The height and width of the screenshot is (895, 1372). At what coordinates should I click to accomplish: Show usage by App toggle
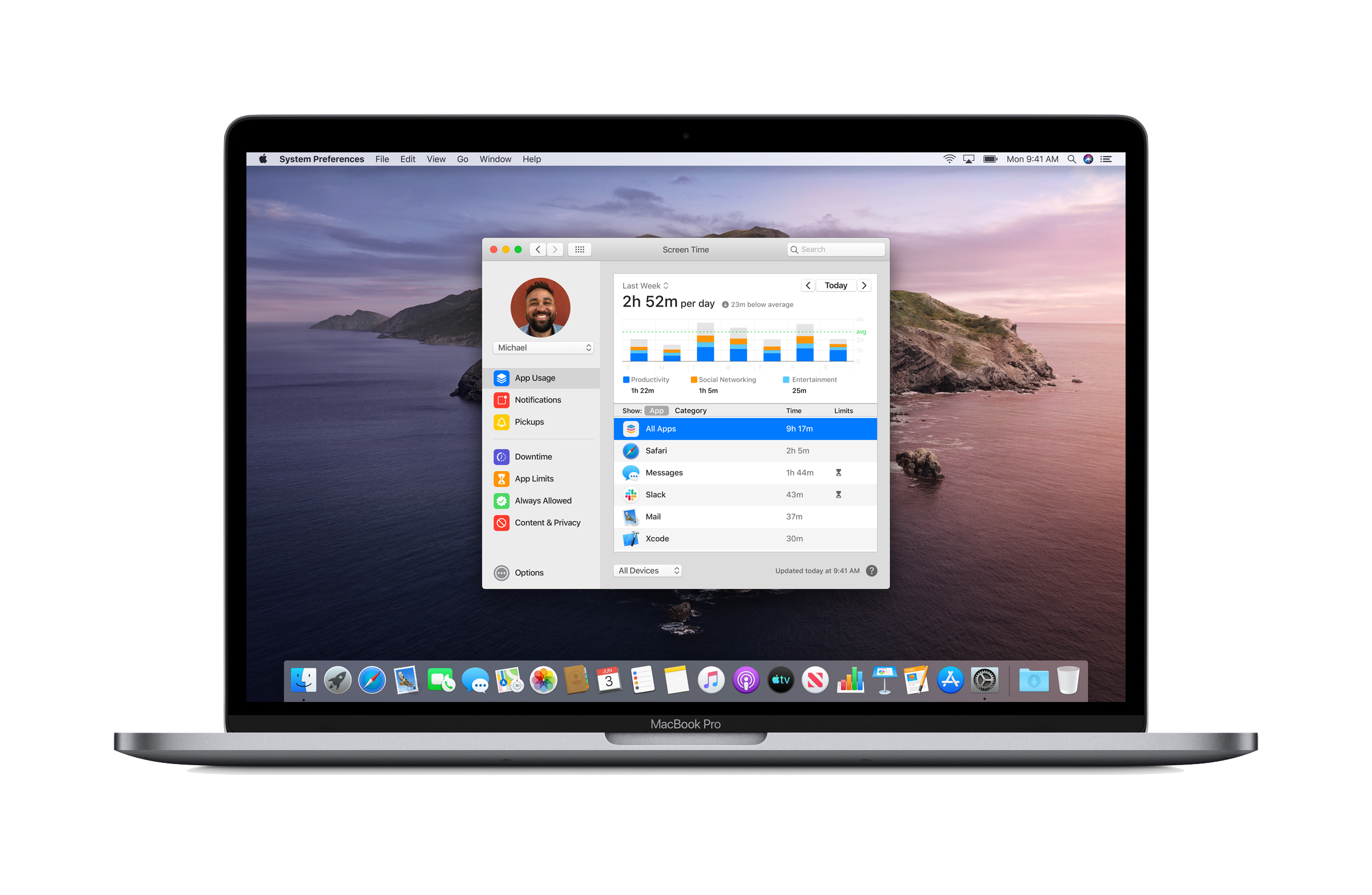tap(657, 411)
